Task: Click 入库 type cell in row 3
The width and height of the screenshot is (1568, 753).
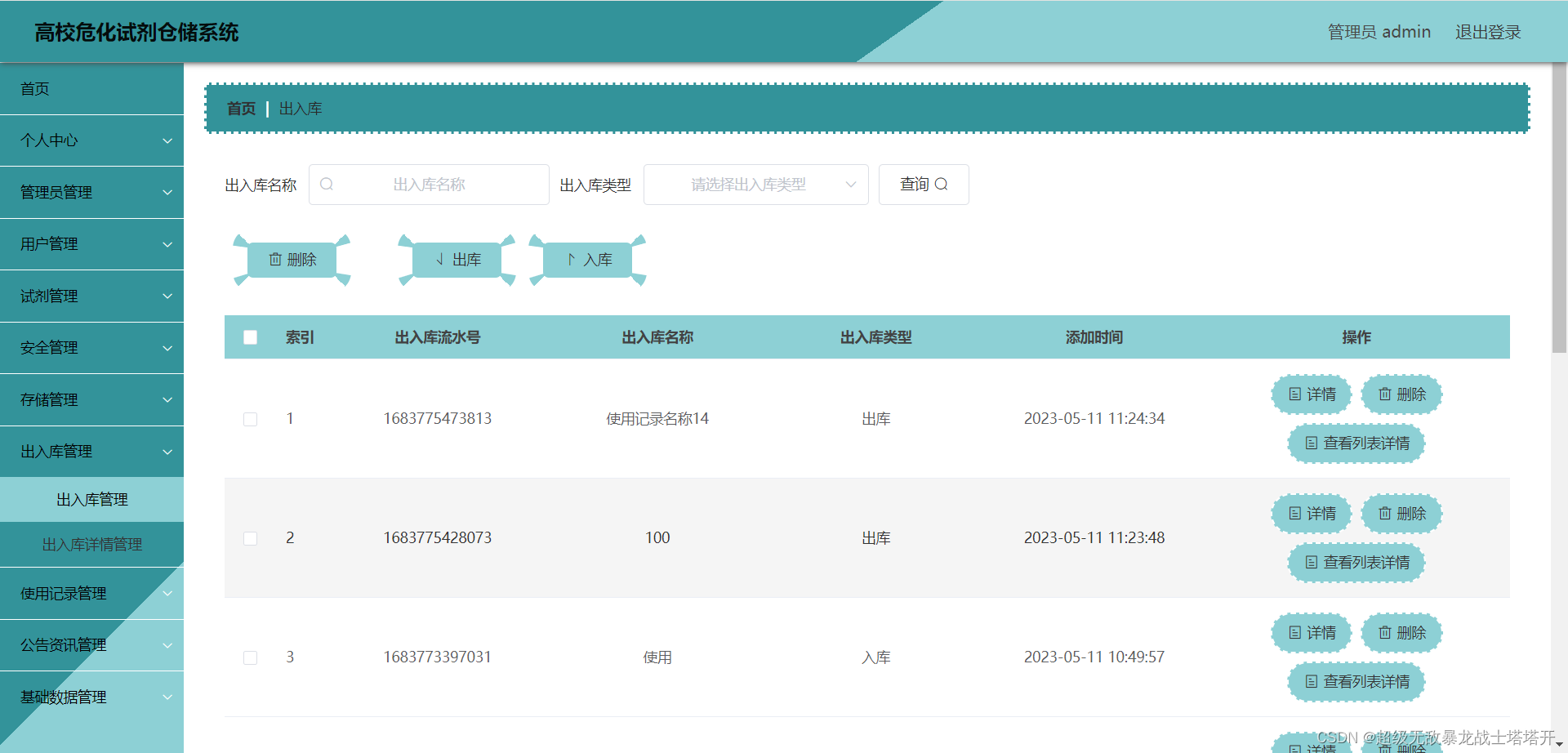Action: (x=876, y=657)
